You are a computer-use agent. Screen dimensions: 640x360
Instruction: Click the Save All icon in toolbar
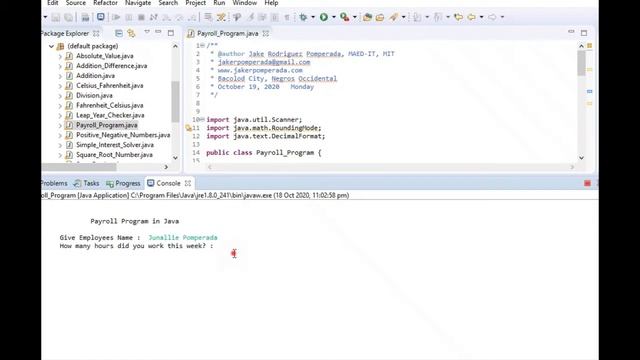click(69, 17)
